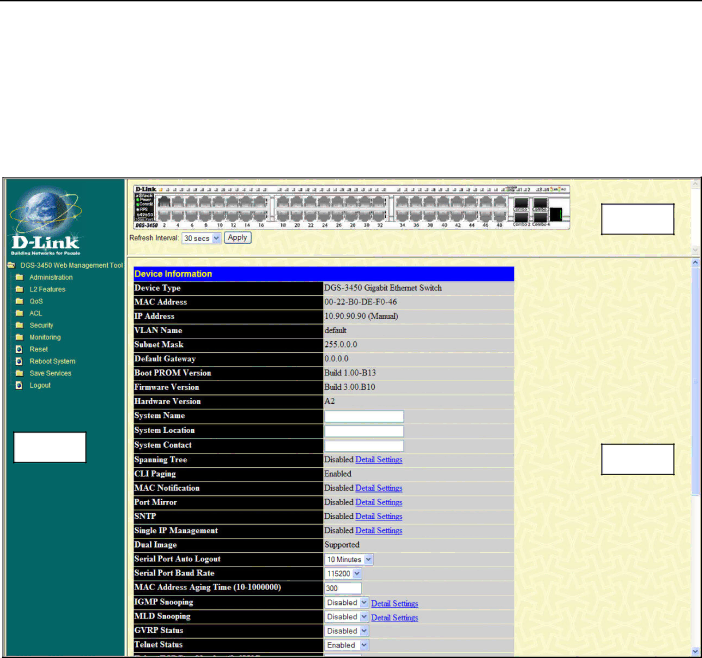Click the System Contact input field

tap(364, 446)
